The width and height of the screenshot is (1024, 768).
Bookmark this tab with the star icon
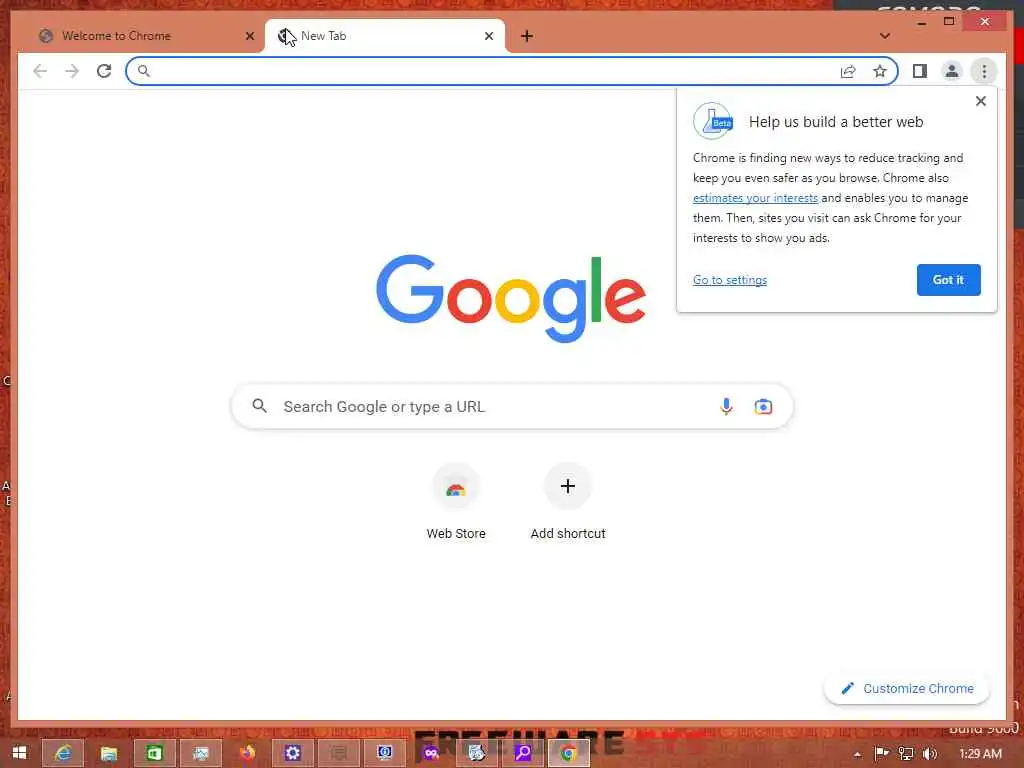click(880, 71)
